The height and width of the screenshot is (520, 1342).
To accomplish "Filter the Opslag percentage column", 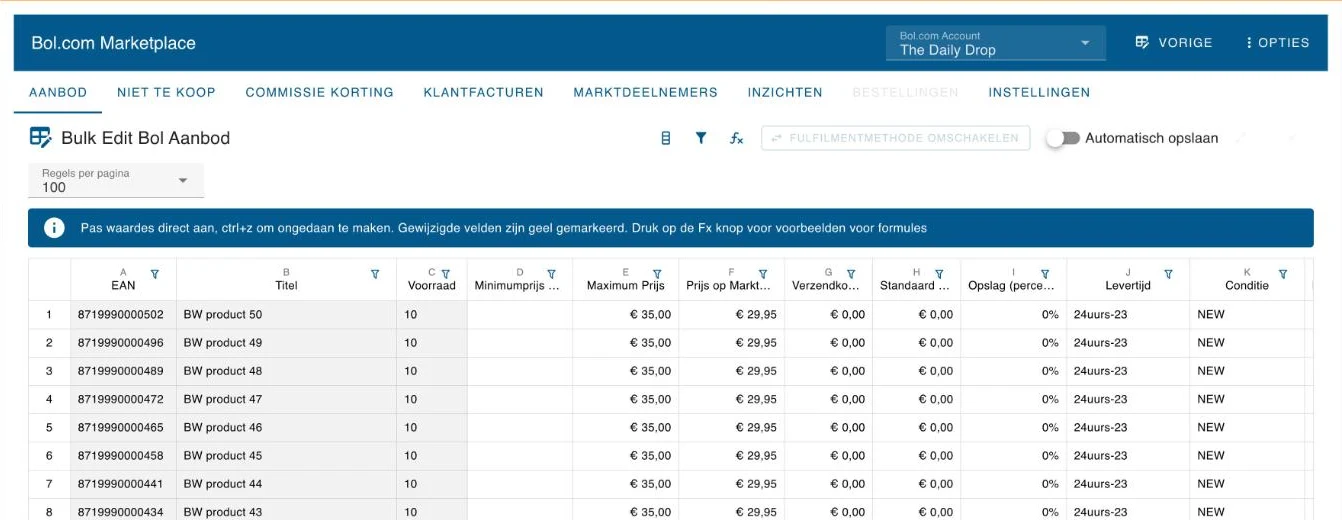I will click(x=1045, y=274).
